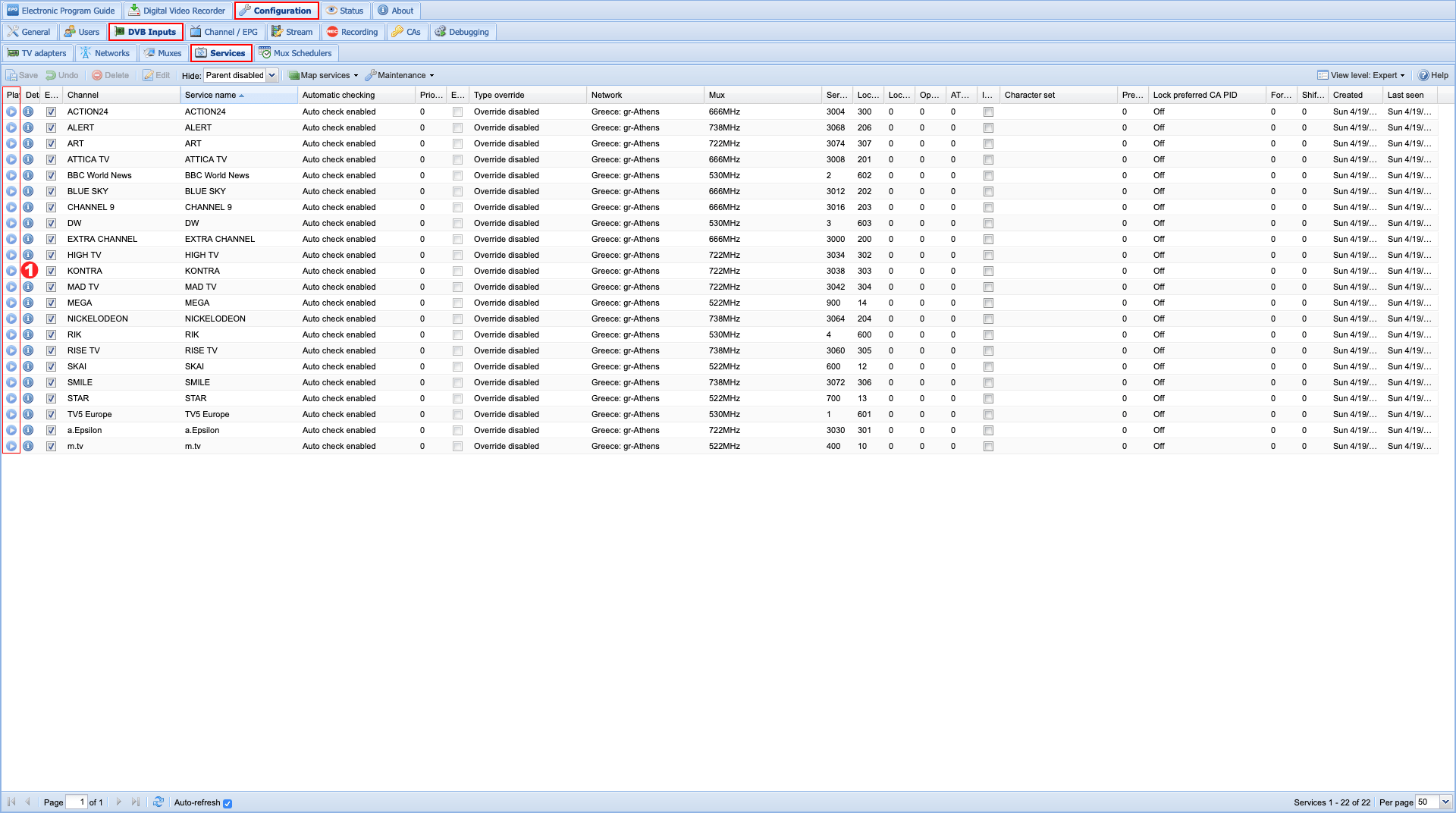Open the Electronic Program Guide tab
1456x813 pixels.
click(61, 11)
